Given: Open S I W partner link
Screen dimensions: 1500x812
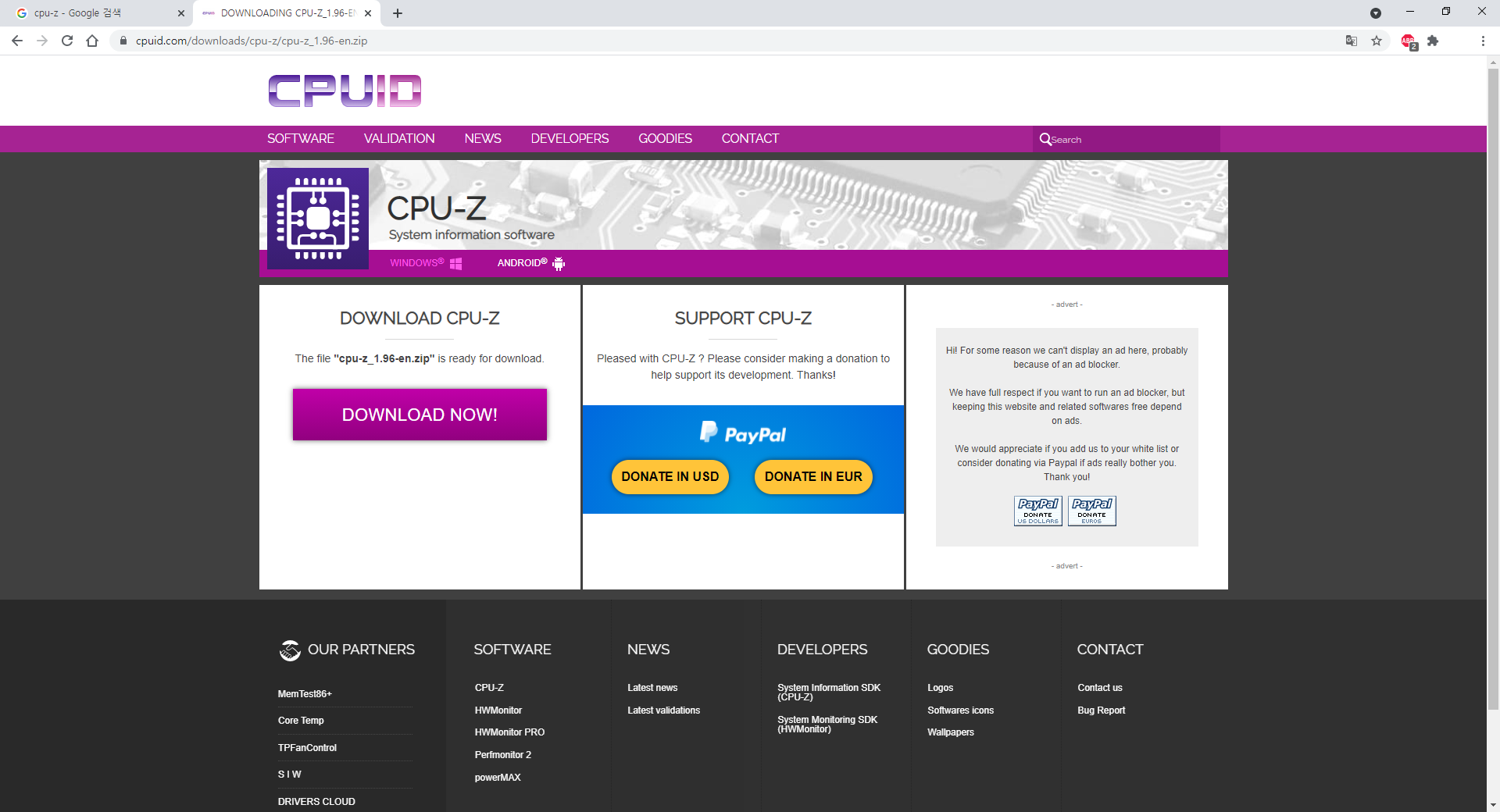Looking at the screenshot, I should (x=289, y=775).
